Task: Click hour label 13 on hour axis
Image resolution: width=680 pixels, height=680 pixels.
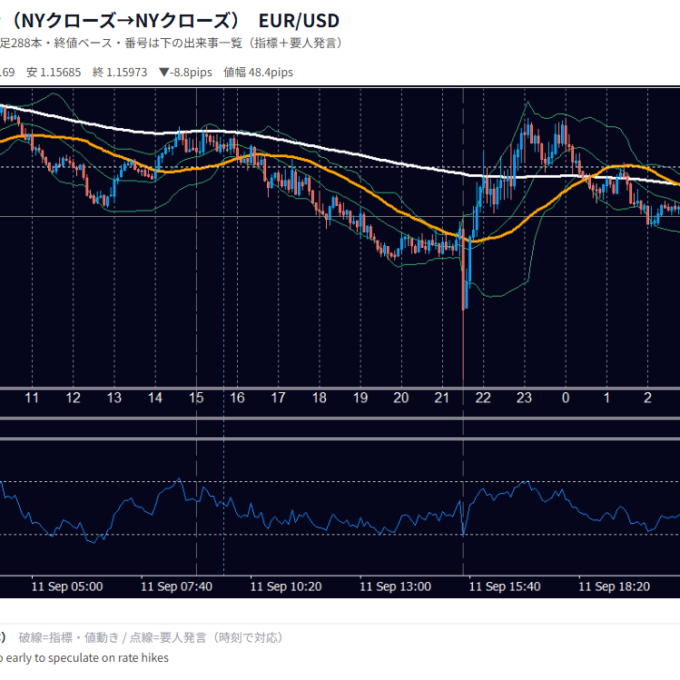Action: (114, 398)
